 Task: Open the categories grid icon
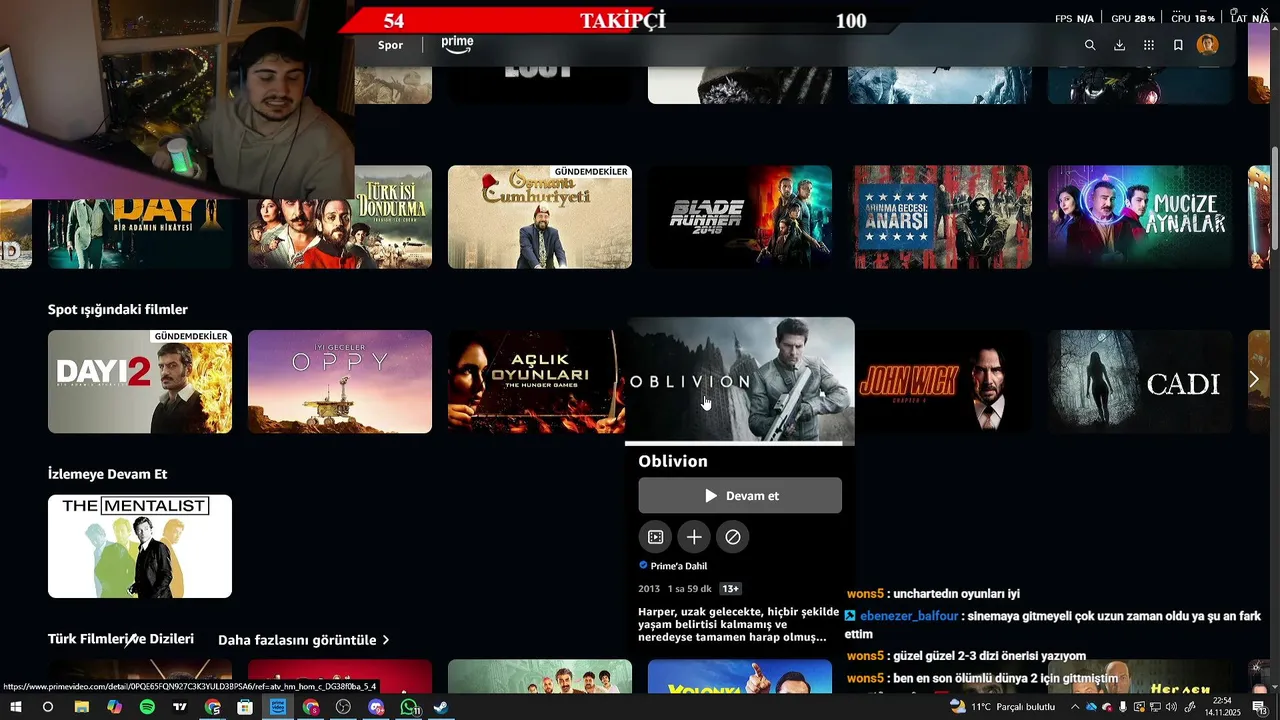point(1149,45)
